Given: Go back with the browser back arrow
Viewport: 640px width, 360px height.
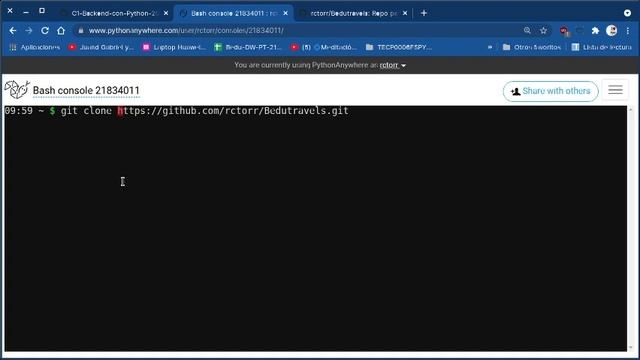Looking at the screenshot, I should pyautogui.click(x=13, y=31).
